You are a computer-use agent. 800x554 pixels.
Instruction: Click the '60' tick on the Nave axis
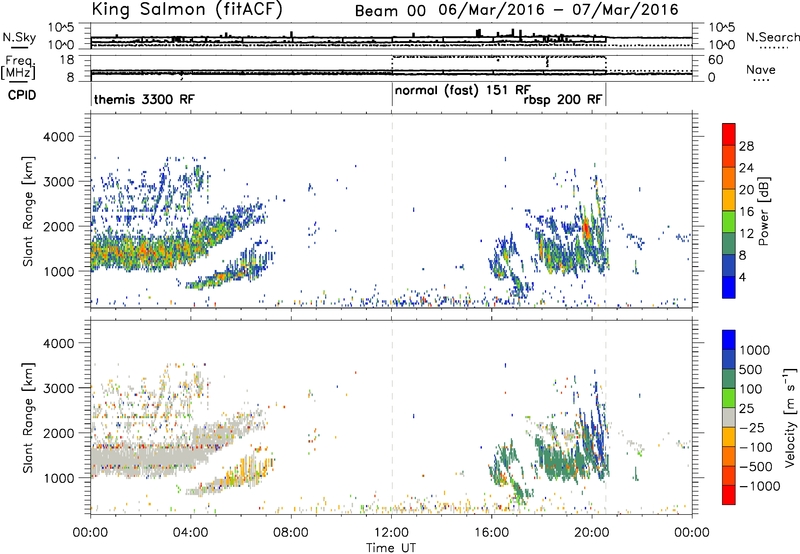(716, 60)
